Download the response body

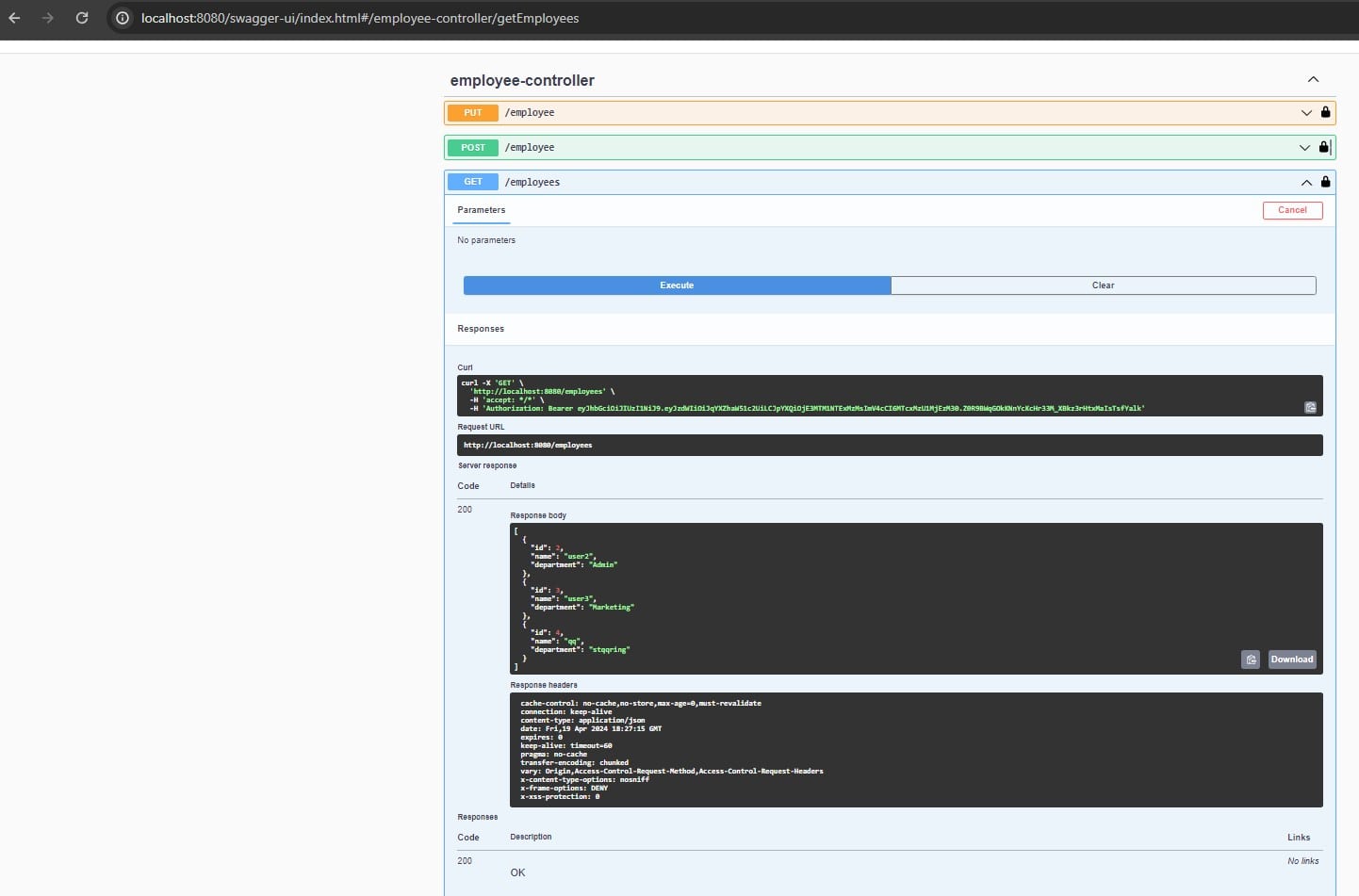1291,660
